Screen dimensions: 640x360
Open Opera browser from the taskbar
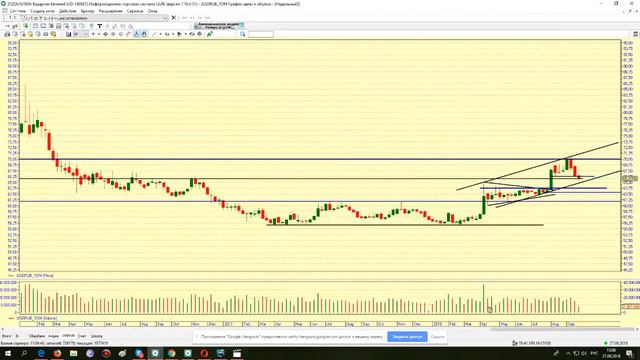204,353
